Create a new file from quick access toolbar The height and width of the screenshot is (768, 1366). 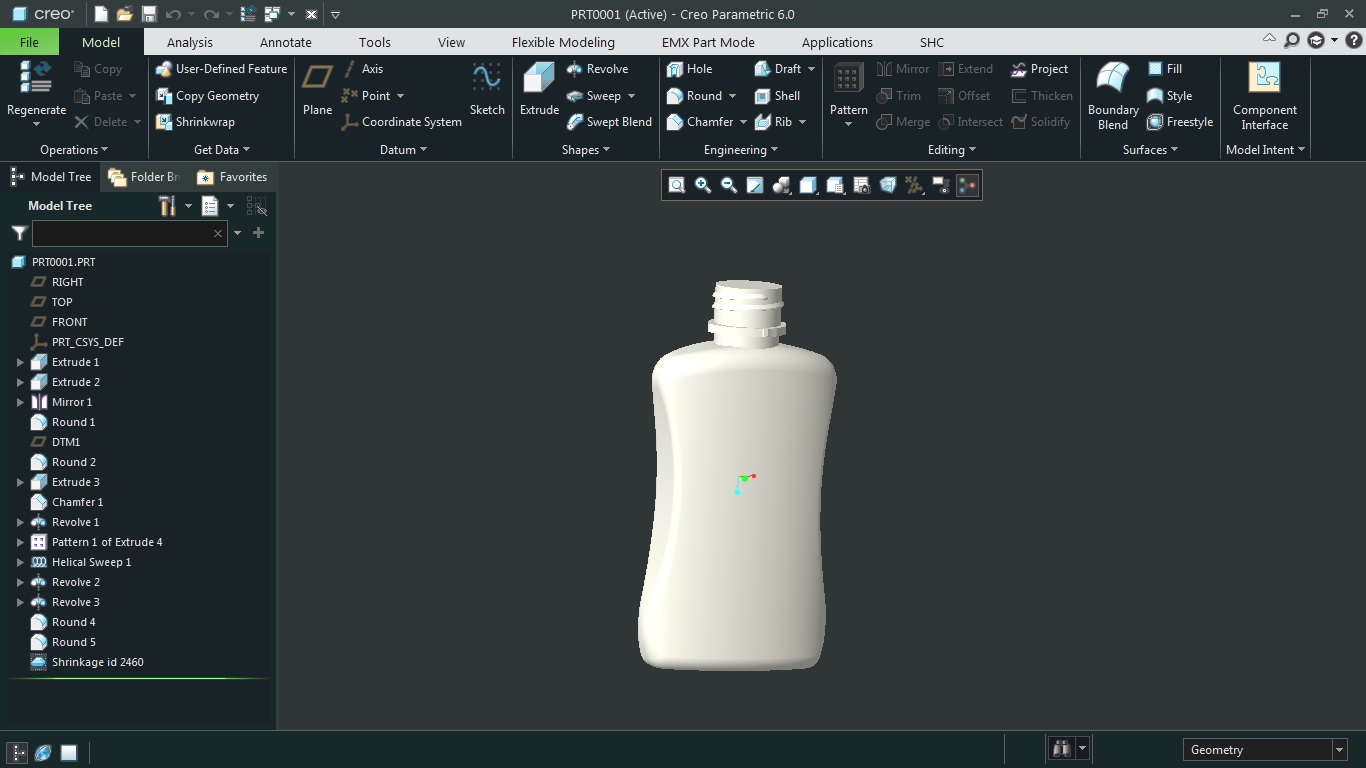tap(101, 14)
